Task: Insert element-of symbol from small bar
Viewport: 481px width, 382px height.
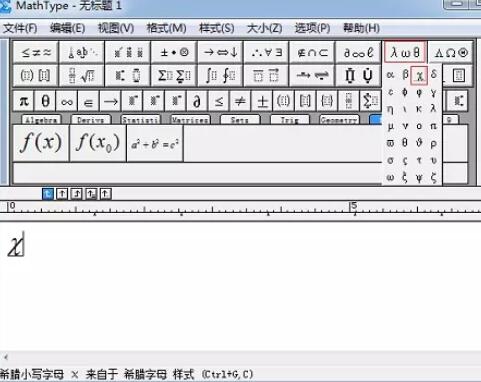Action: click(x=89, y=101)
